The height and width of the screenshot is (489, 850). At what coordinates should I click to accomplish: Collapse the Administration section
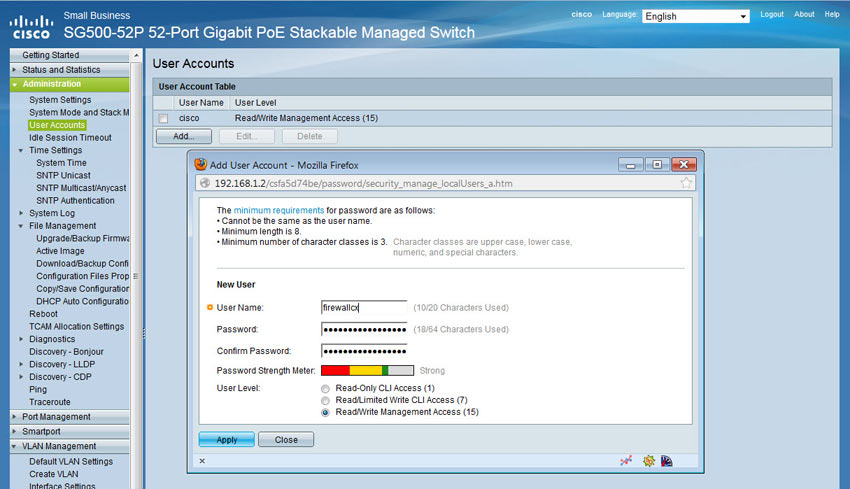15,84
